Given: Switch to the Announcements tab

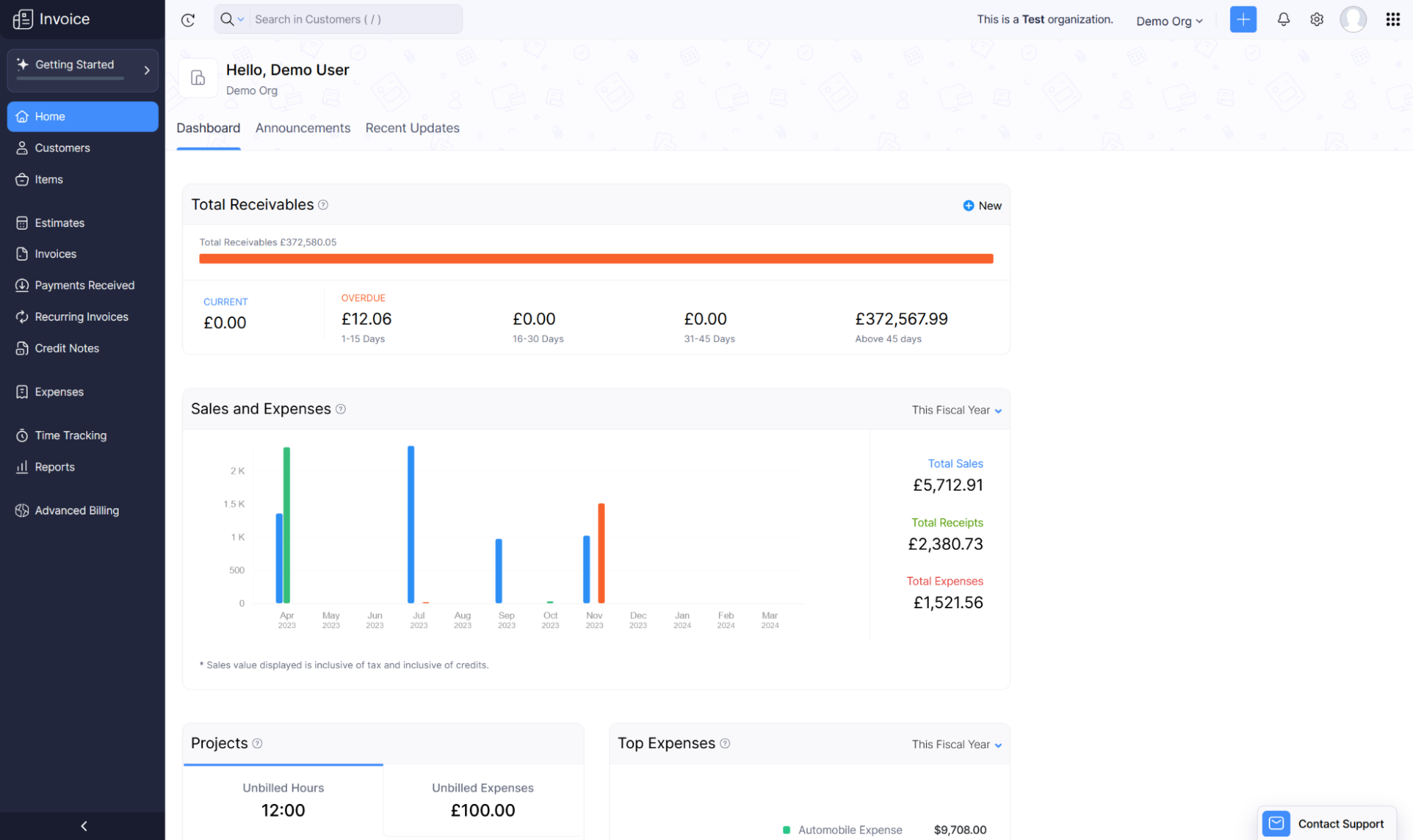Looking at the screenshot, I should (x=303, y=128).
